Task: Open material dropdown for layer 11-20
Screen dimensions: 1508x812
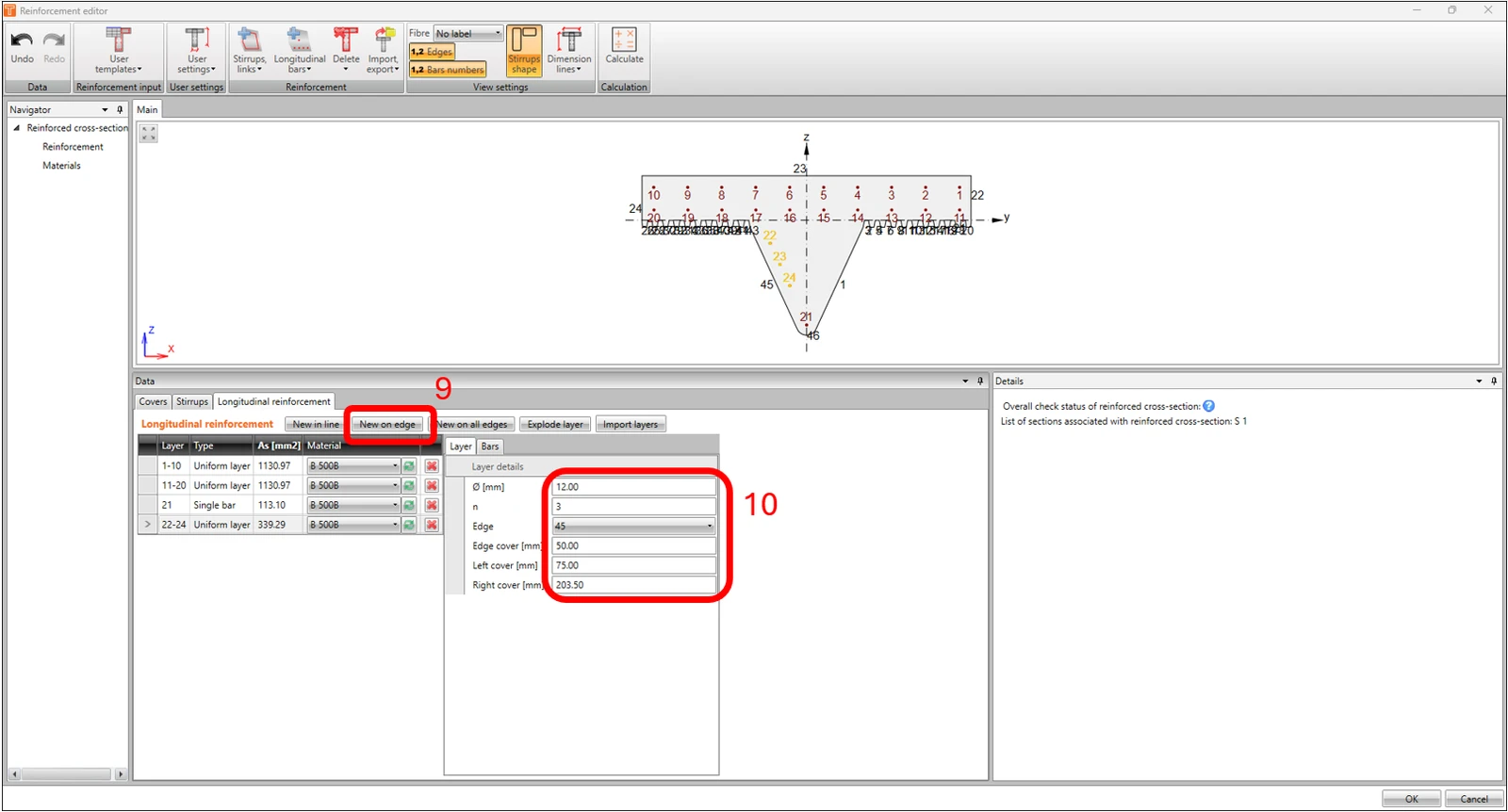Action: [353, 486]
